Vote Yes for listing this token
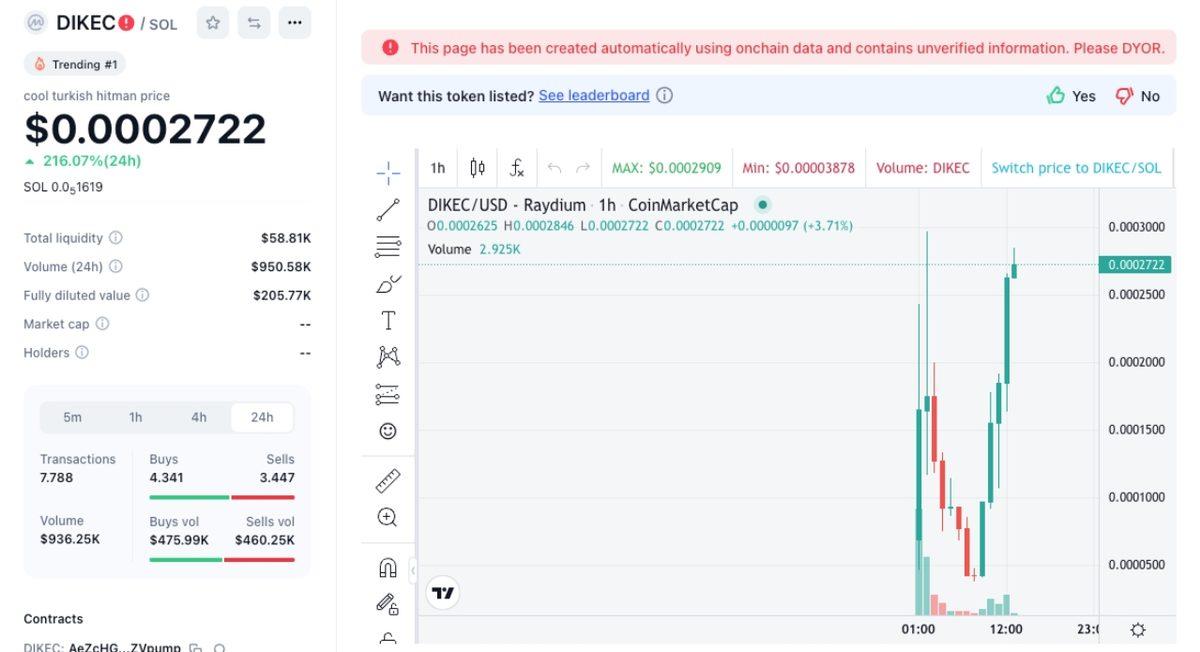The height and width of the screenshot is (652, 1200). pyautogui.click(x=1069, y=96)
